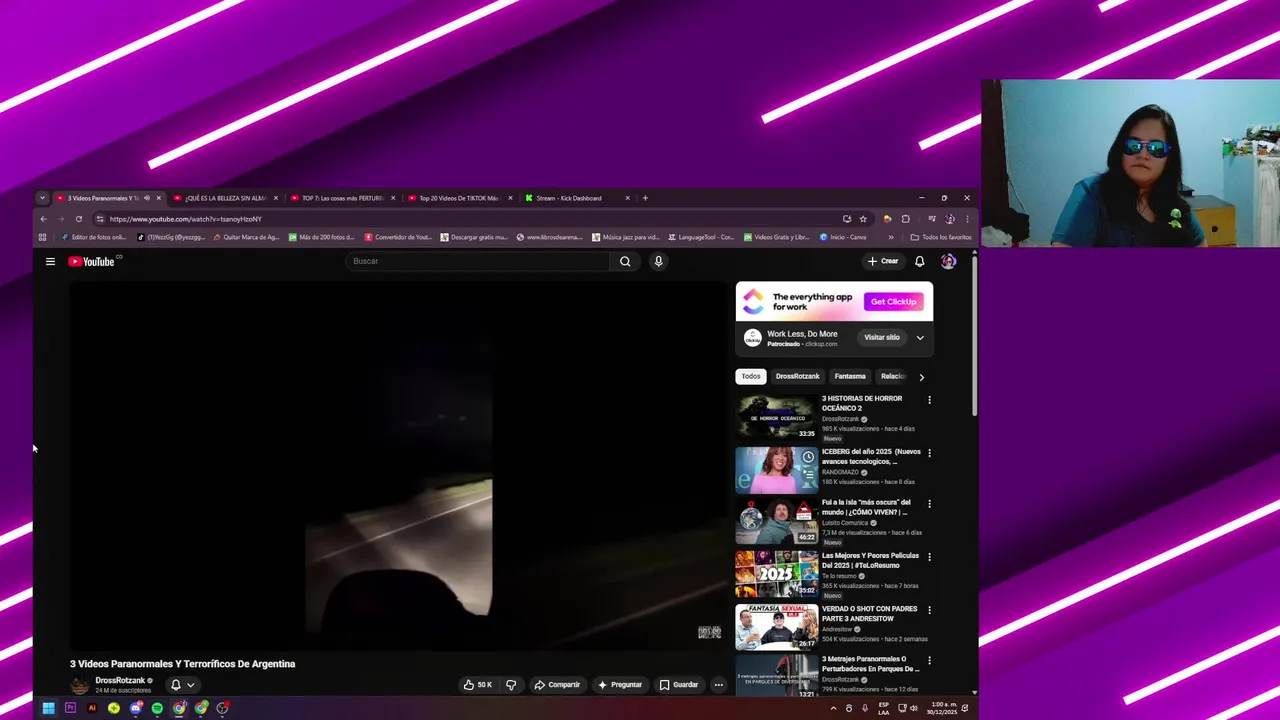Click the Preguntar button
1280x720 pixels.
coord(620,685)
